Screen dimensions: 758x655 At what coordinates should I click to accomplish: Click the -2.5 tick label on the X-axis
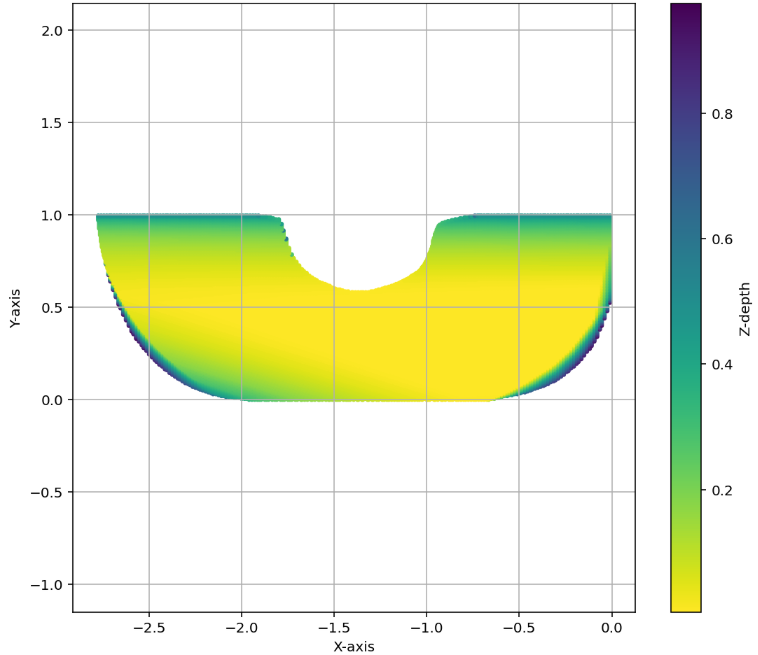click(149, 627)
